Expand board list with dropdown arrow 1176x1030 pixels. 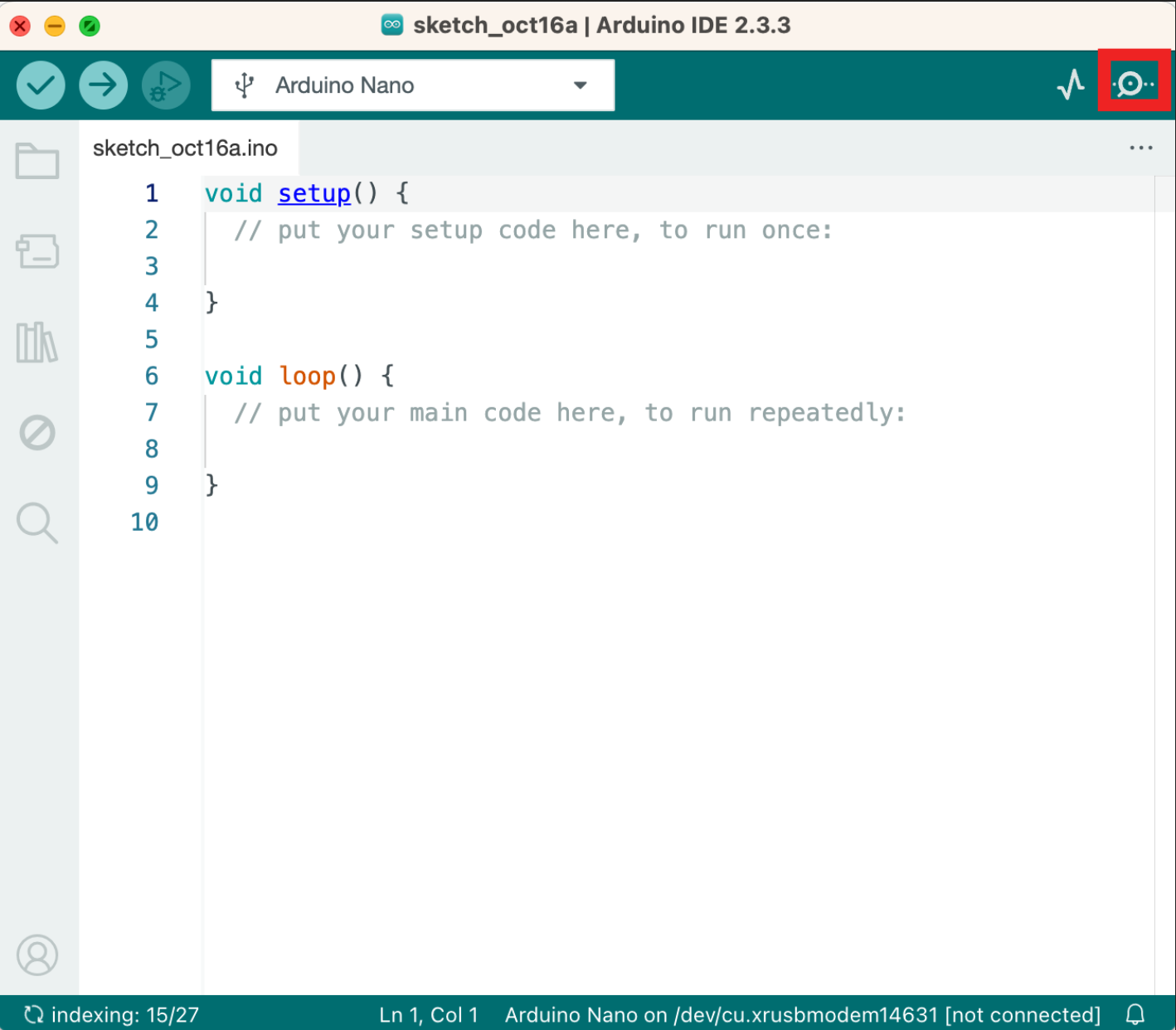click(581, 85)
